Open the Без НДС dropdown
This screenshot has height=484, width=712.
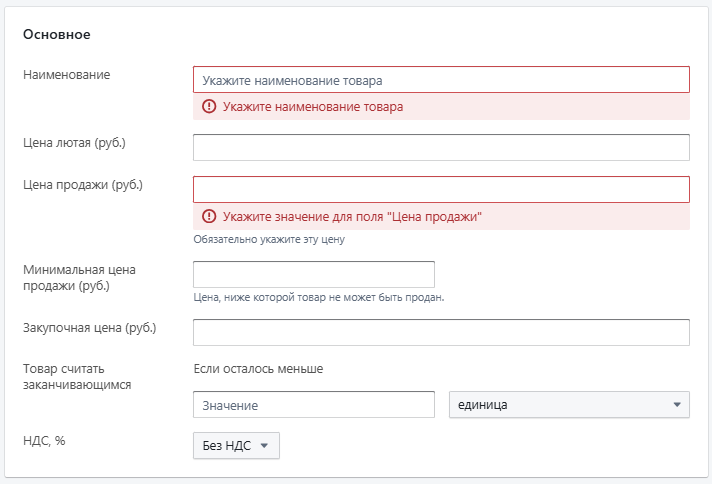tap(236, 445)
